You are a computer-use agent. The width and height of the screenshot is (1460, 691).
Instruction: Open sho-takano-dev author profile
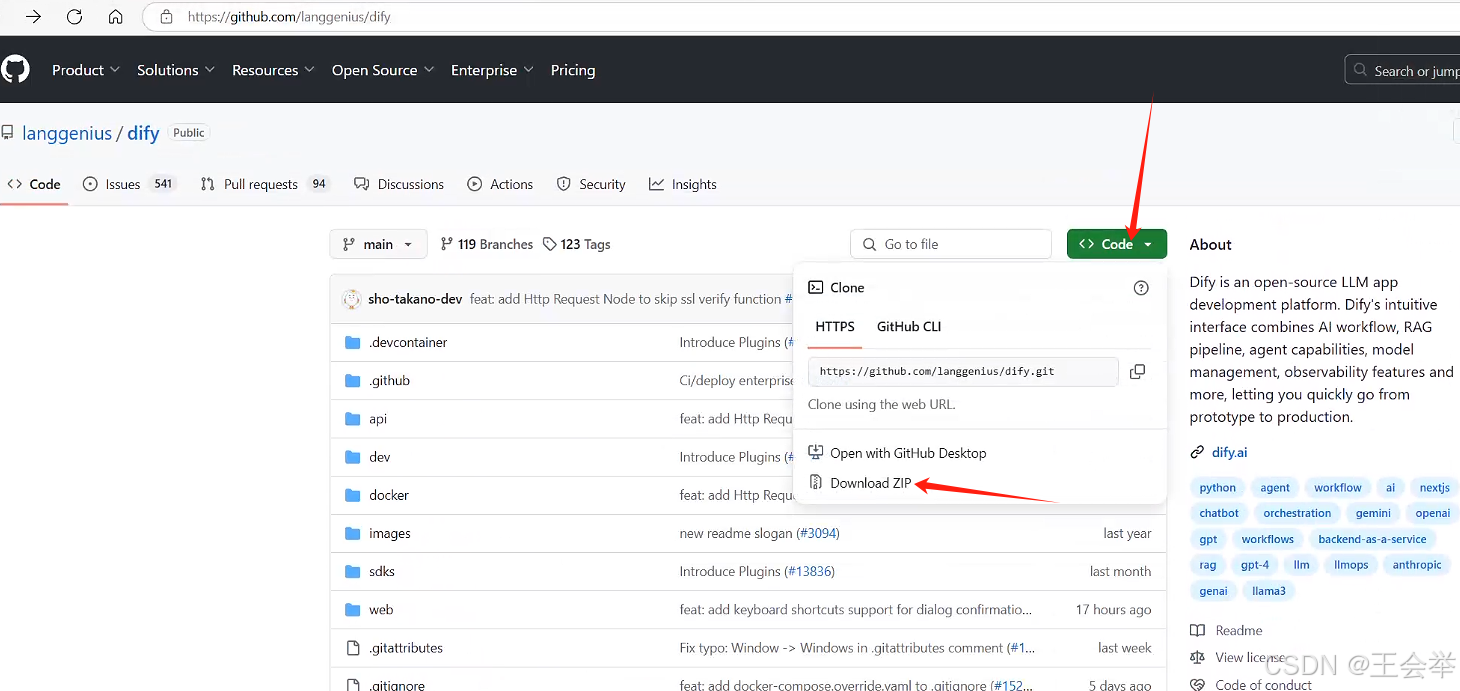pyautogui.click(x=415, y=299)
